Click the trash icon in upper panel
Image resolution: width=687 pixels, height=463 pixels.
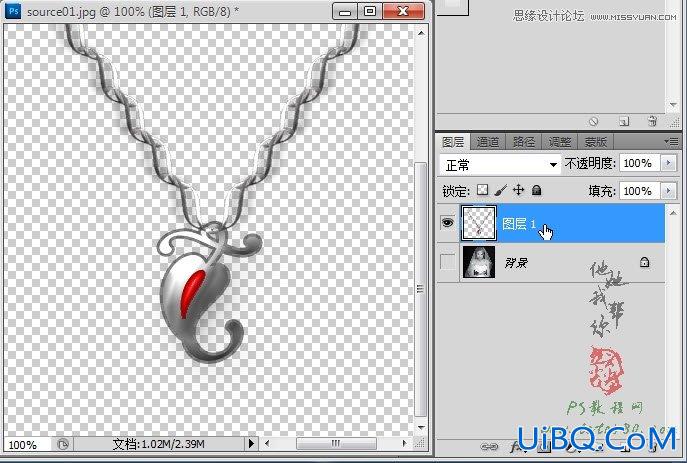pos(652,121)
